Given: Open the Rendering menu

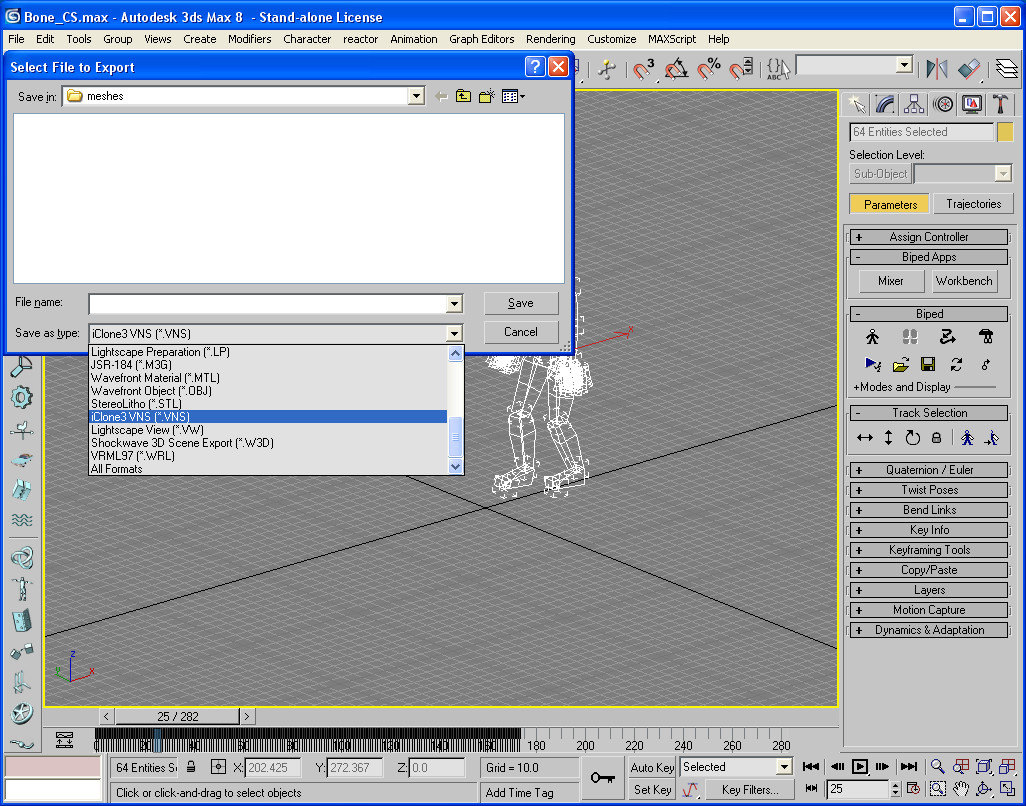Looking at the screenshot, I should [x=550, y=39].
